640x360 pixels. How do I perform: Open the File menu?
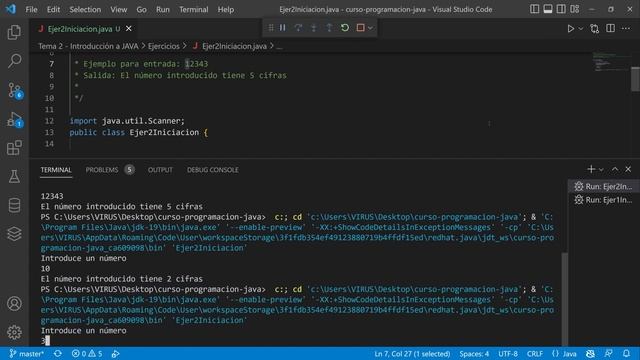[x=31, y=9]
